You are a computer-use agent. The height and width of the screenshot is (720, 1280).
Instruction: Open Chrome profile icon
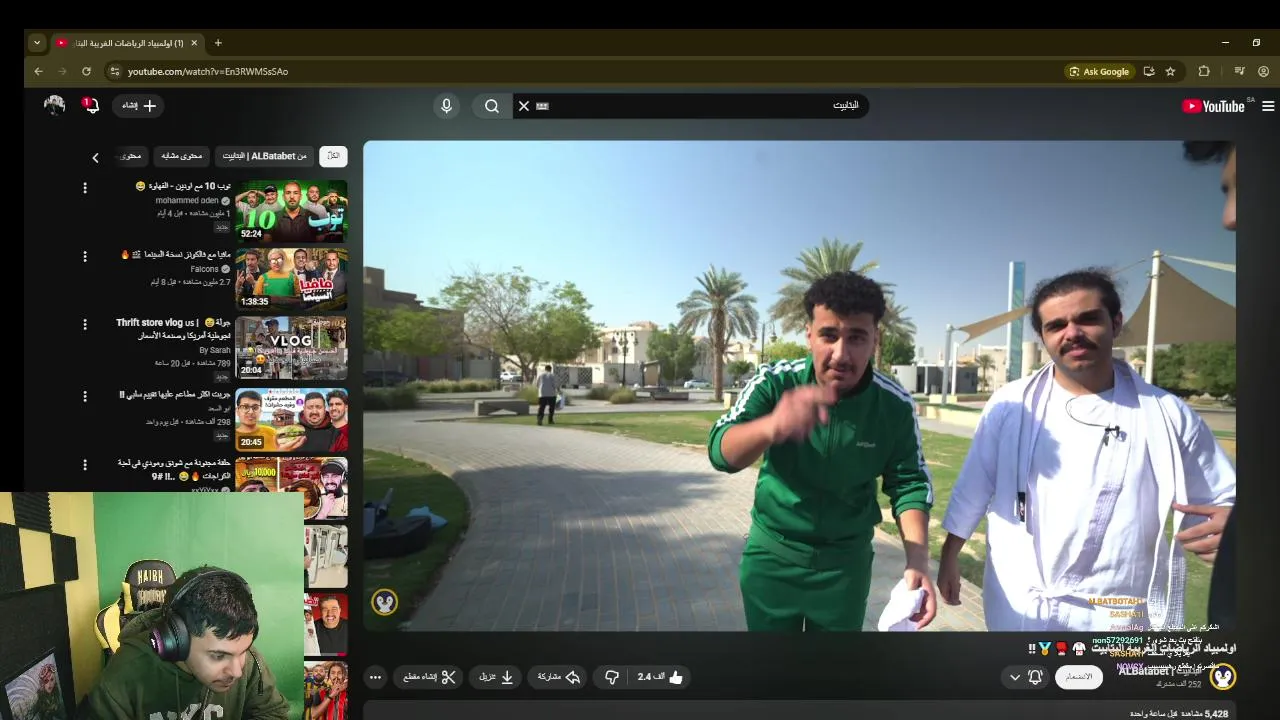pyautogui.click(x=1264, y=71)
